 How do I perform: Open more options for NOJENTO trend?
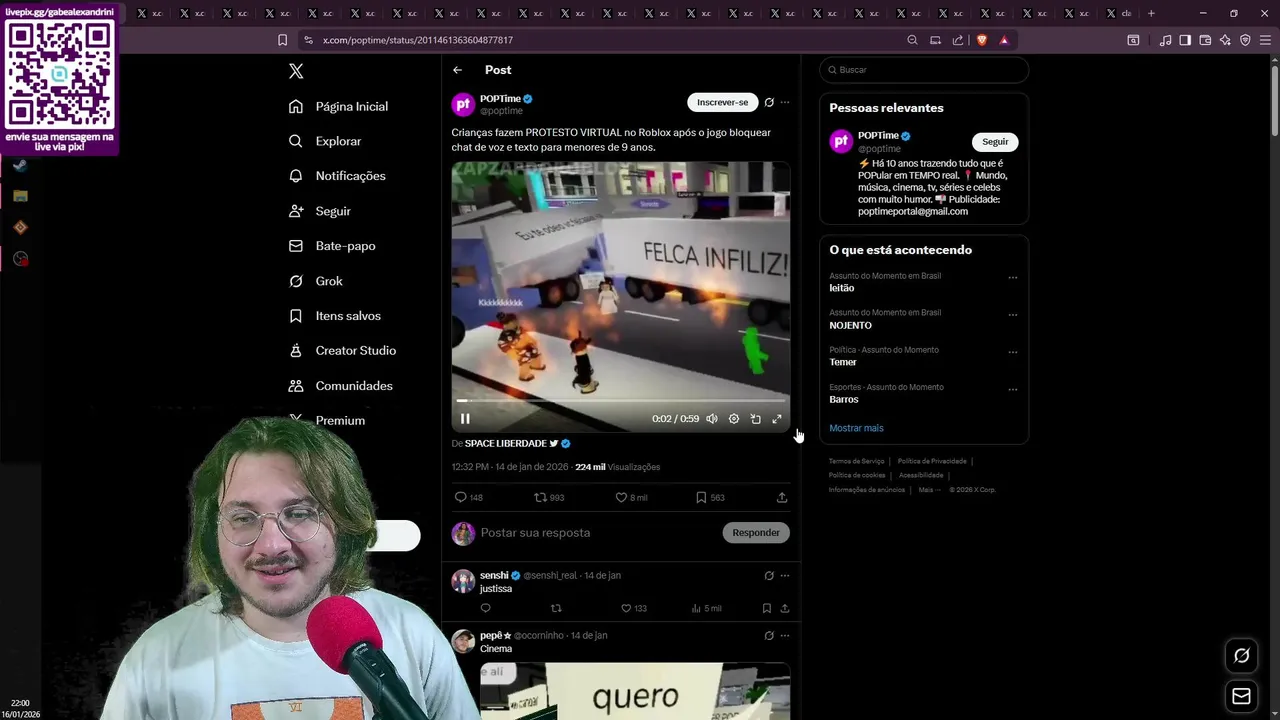click(x=1013, y=315)
